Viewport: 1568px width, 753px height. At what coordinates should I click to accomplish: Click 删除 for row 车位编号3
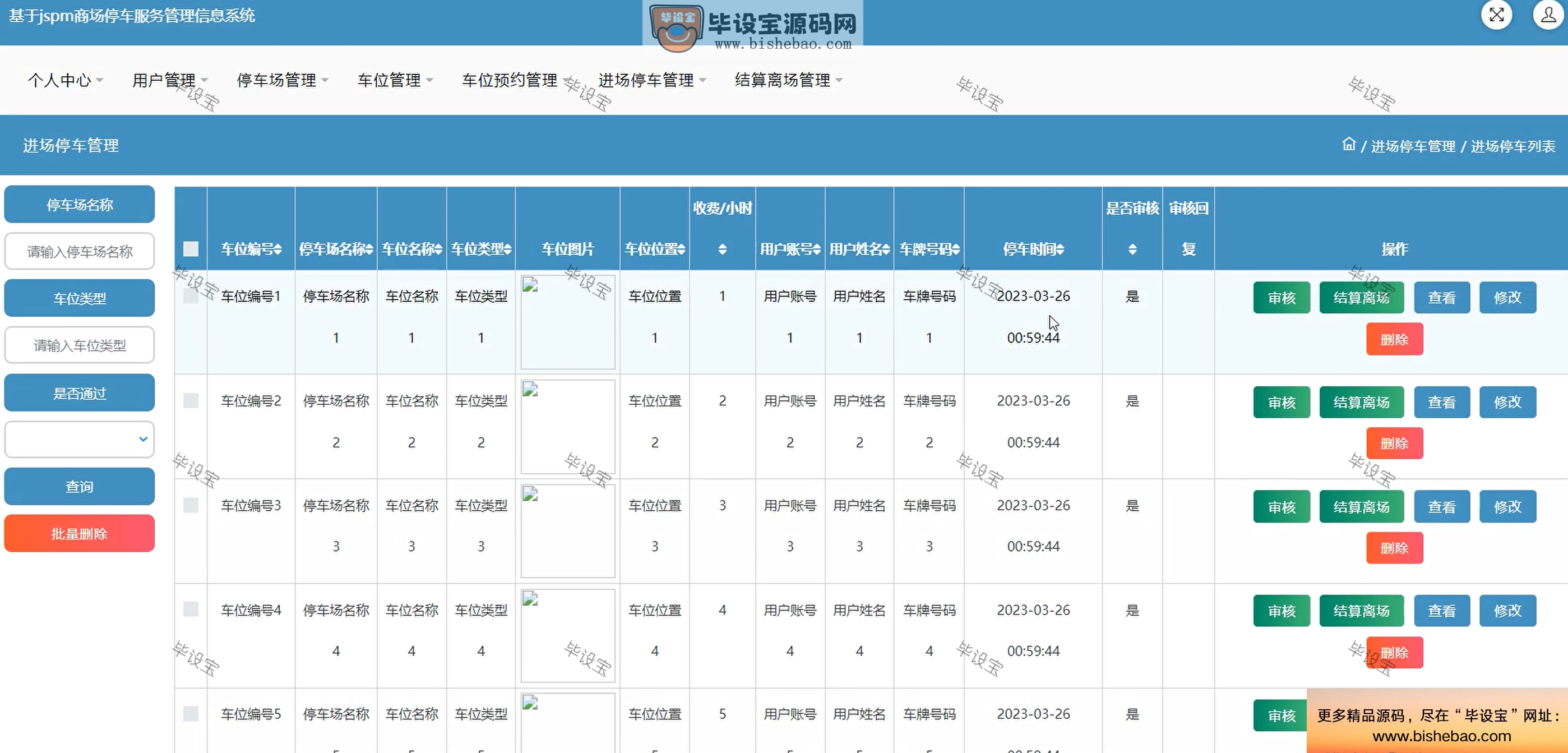(1395, 548)
